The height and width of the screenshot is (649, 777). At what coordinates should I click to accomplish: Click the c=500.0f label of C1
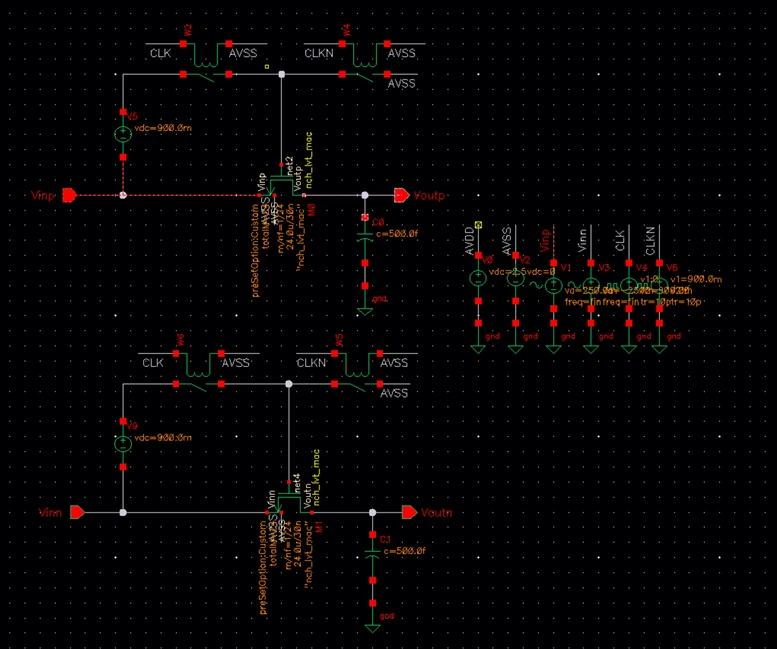pyautogui.click(x=404, y=550)
